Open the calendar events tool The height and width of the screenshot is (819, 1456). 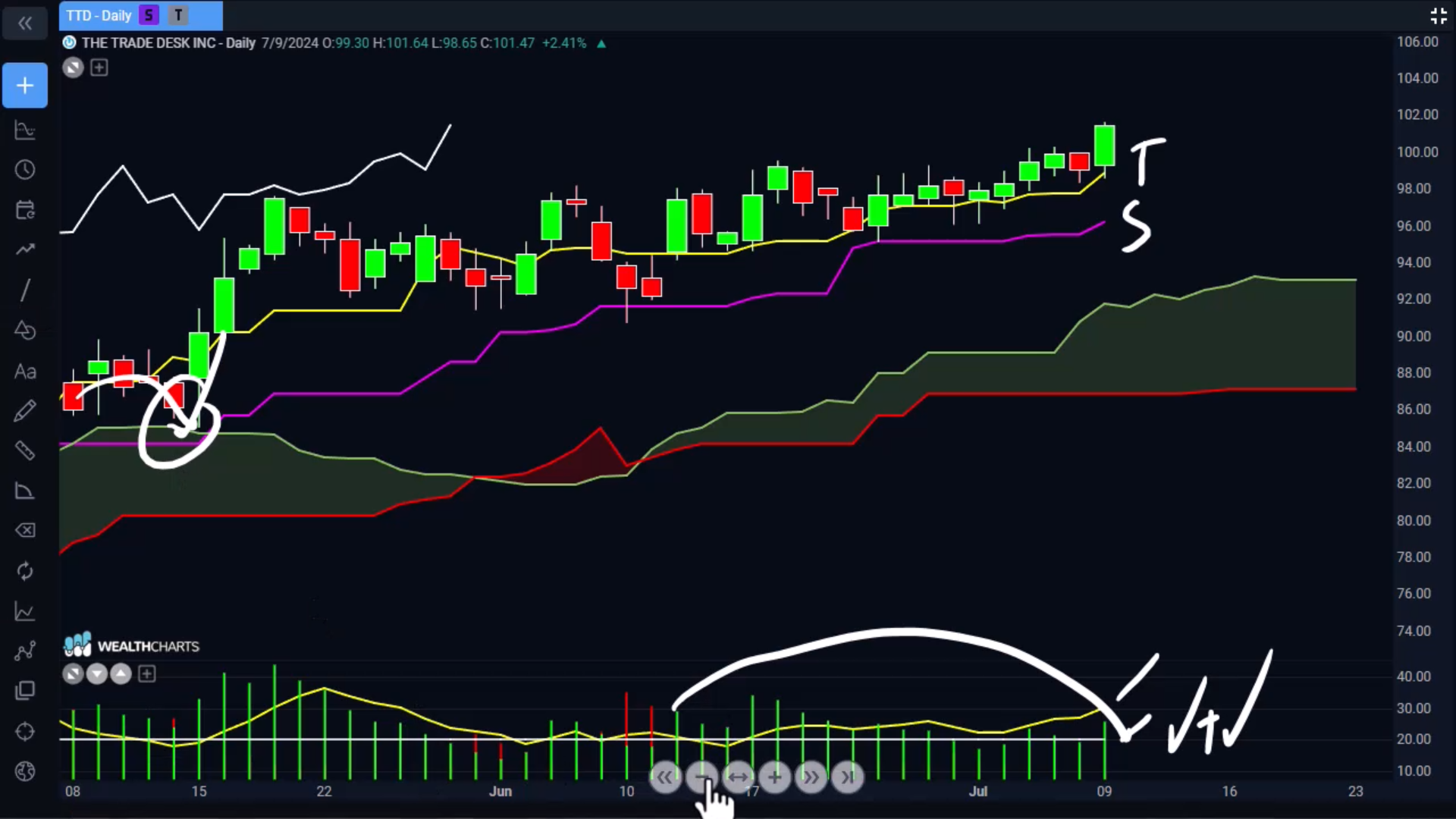pos(25,210)
